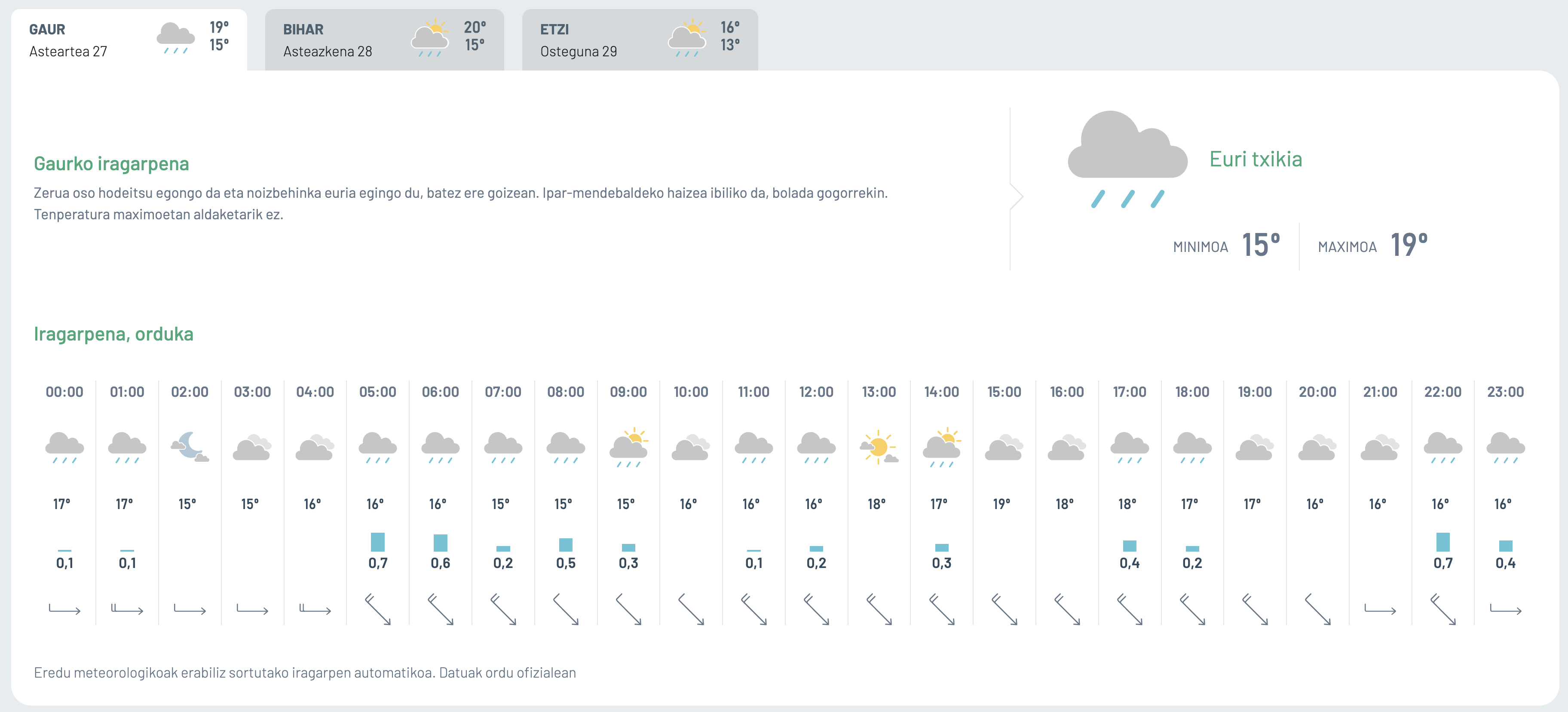The height and width of the screenshot is (712, 1568).
Task: Click the MAXIMOA 19° value
Action: tap(1409, 245)
